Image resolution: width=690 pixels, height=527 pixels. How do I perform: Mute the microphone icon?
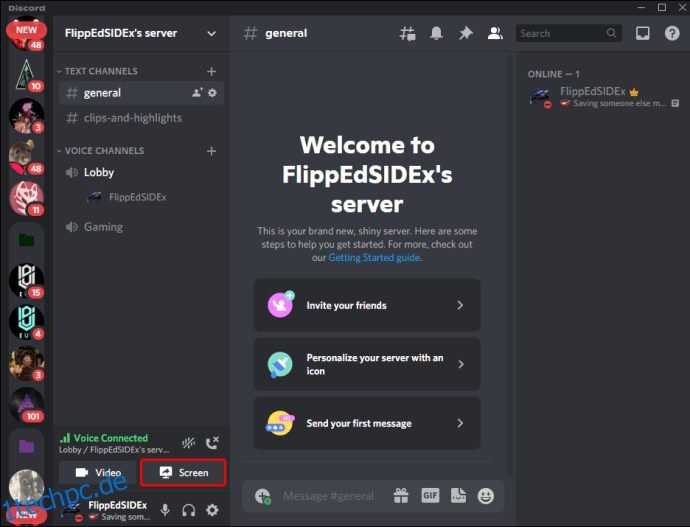(x=165, y=510)
